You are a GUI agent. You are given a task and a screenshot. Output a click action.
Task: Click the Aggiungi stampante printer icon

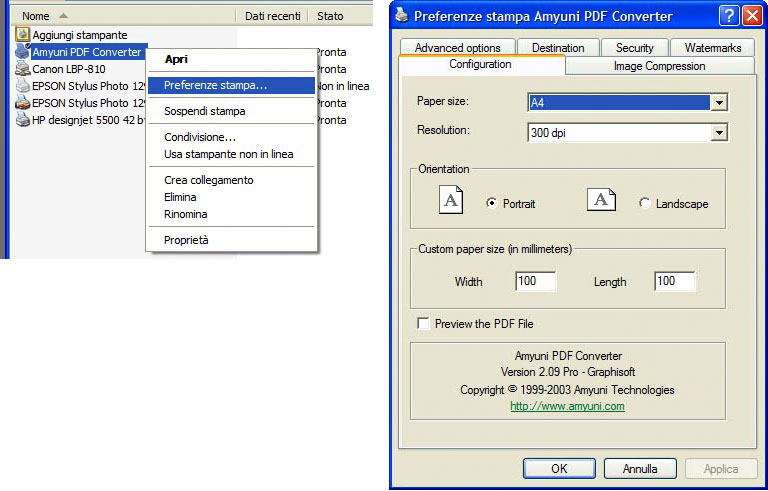(23, 35)
